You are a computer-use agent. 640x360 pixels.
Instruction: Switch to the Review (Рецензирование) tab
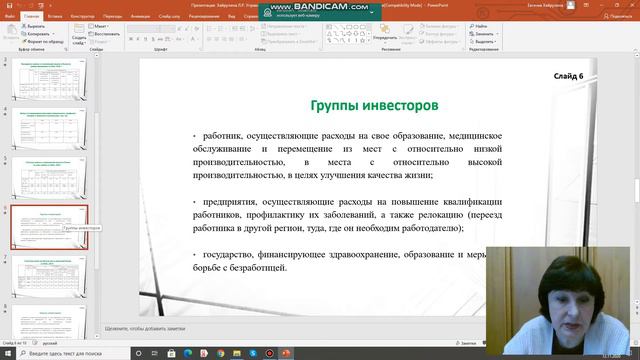click(204, 16)
